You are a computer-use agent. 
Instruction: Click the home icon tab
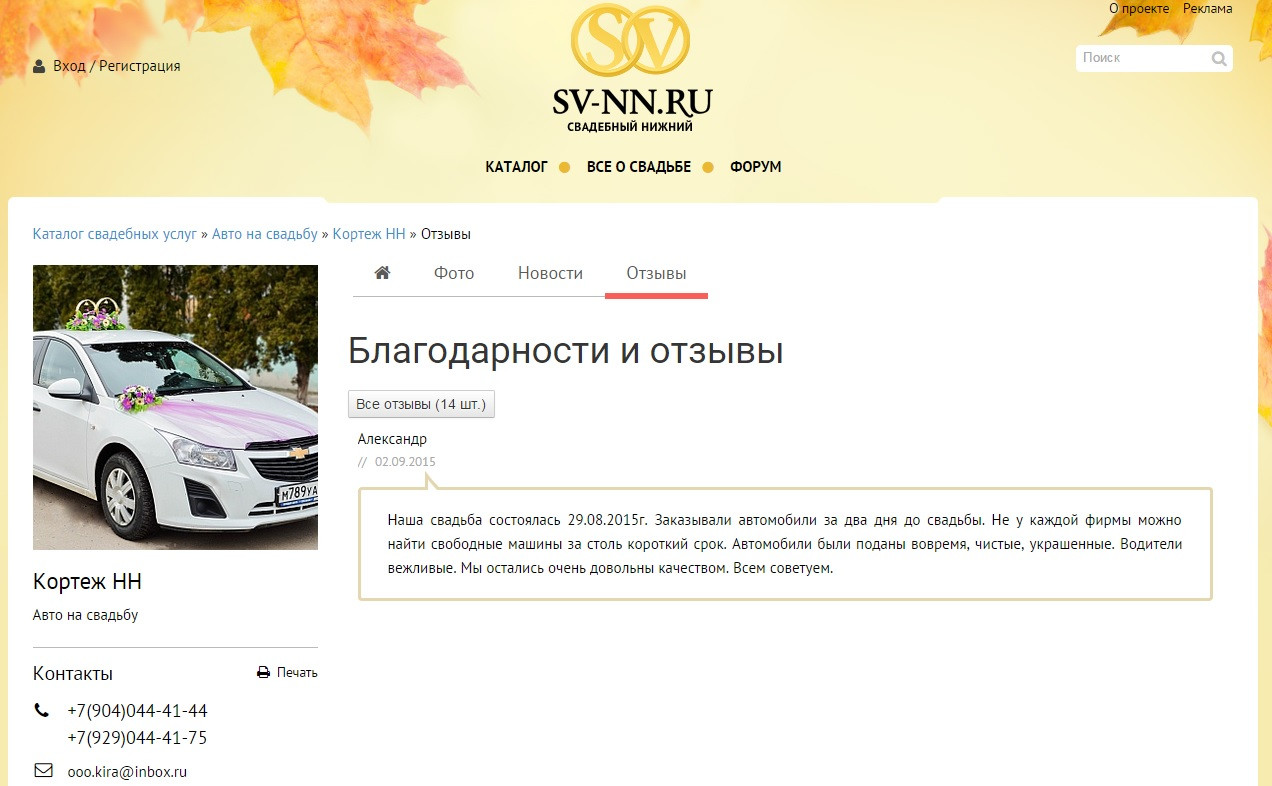click(x=382, y=273)
